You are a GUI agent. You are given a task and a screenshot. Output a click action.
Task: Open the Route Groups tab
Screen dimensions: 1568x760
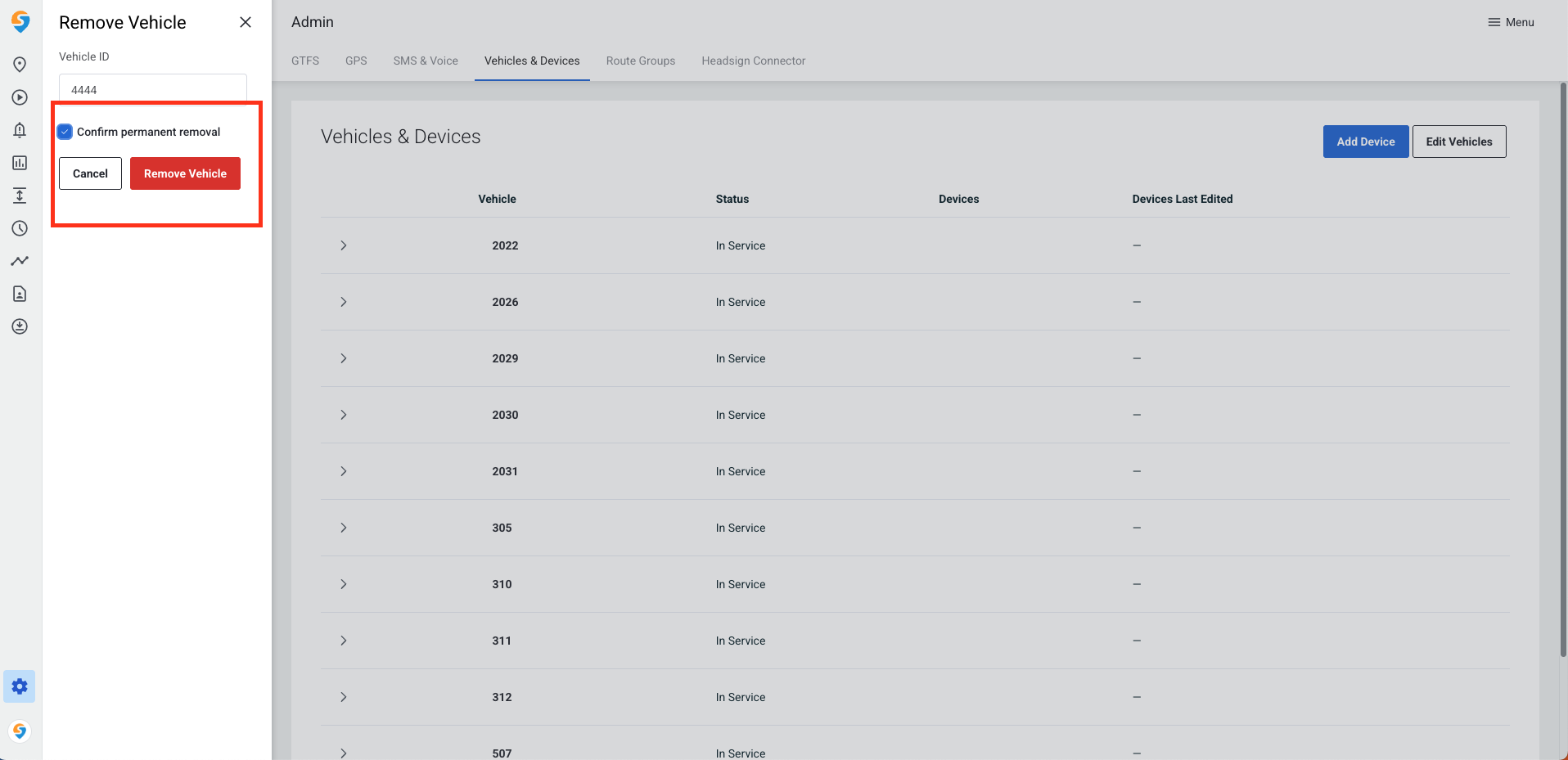pos(640,61)
